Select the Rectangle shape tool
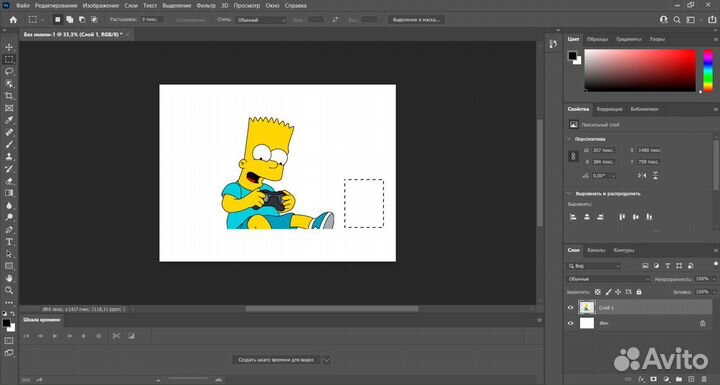 pyautogui.click(x=9, y=266)
